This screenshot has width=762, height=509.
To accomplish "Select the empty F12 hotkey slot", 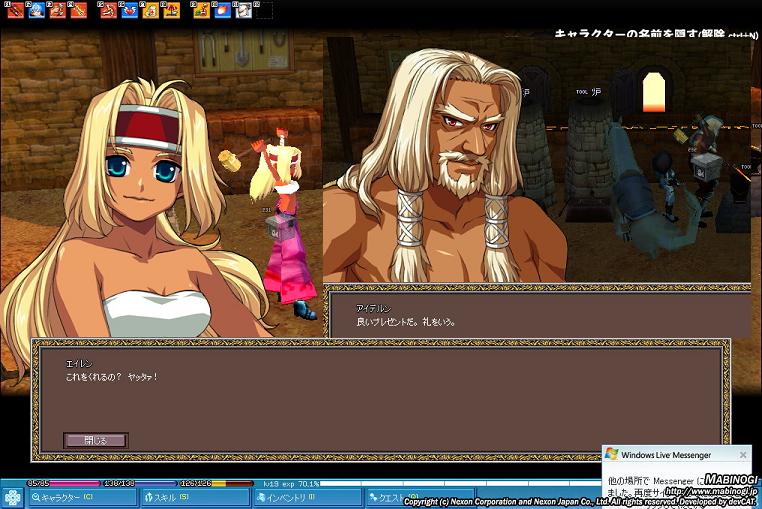I will (264, 10).
